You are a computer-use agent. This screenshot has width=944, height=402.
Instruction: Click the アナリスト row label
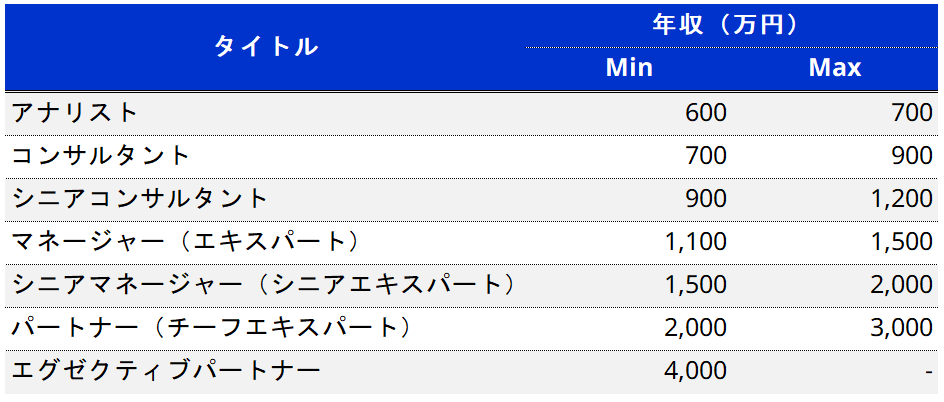click(x=75, y=113)
